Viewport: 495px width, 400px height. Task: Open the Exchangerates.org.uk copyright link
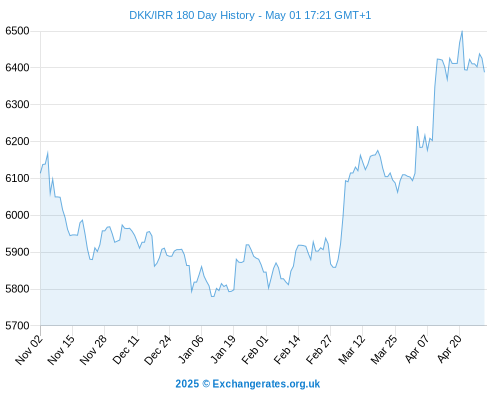tap(248, 384)
